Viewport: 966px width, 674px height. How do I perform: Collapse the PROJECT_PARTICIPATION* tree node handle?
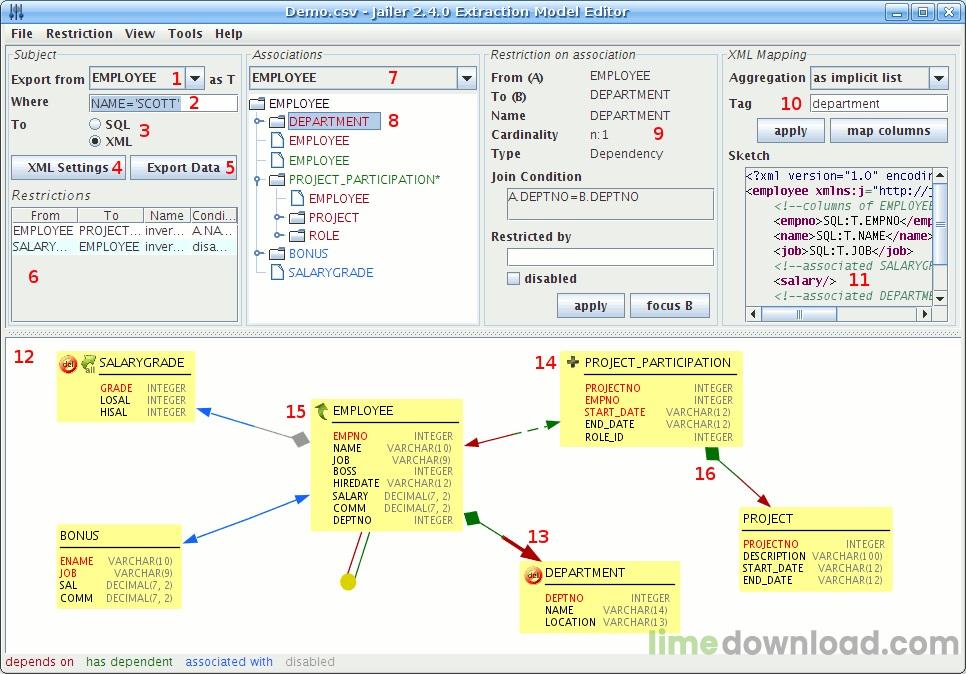pos(259,179)
